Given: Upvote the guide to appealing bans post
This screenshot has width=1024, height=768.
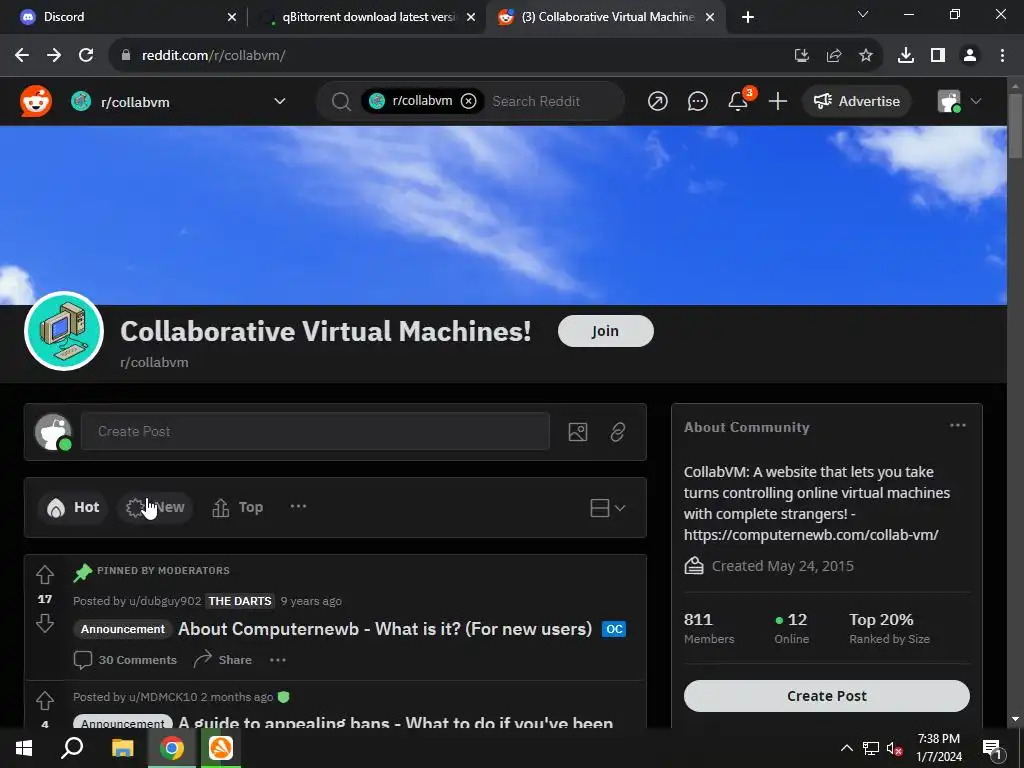Looking at the screenshot, I should point(45,701).
